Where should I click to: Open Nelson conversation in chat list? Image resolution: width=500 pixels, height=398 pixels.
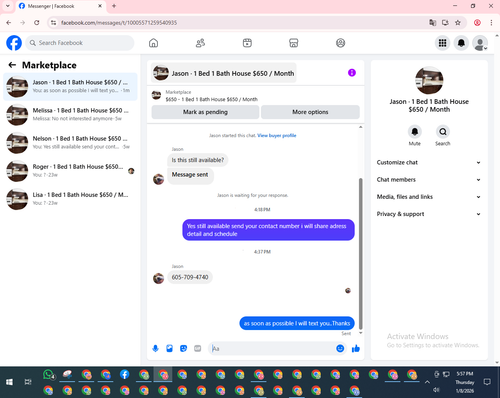click(x=70, y=143)
